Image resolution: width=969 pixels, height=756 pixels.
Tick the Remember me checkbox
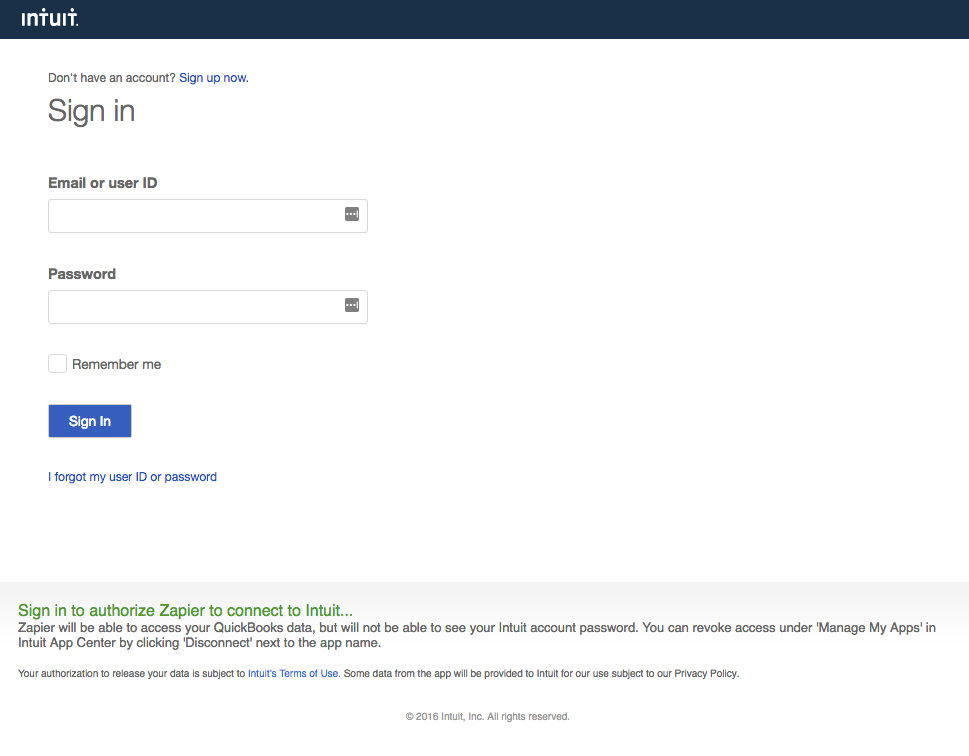pos(57,363)
